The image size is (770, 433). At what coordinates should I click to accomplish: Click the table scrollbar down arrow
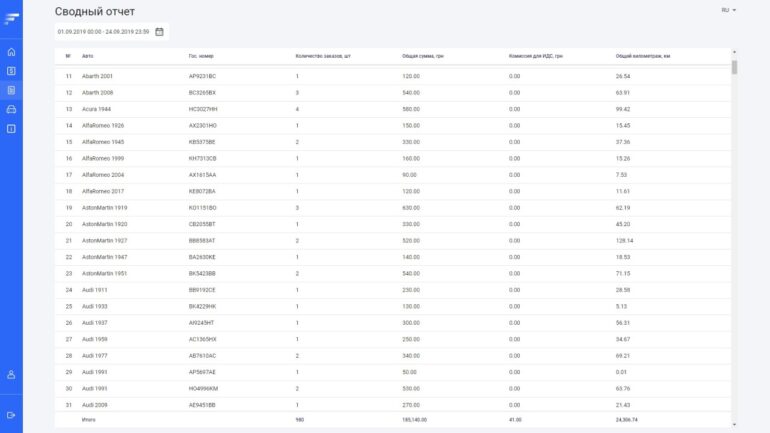click(734, 425)
